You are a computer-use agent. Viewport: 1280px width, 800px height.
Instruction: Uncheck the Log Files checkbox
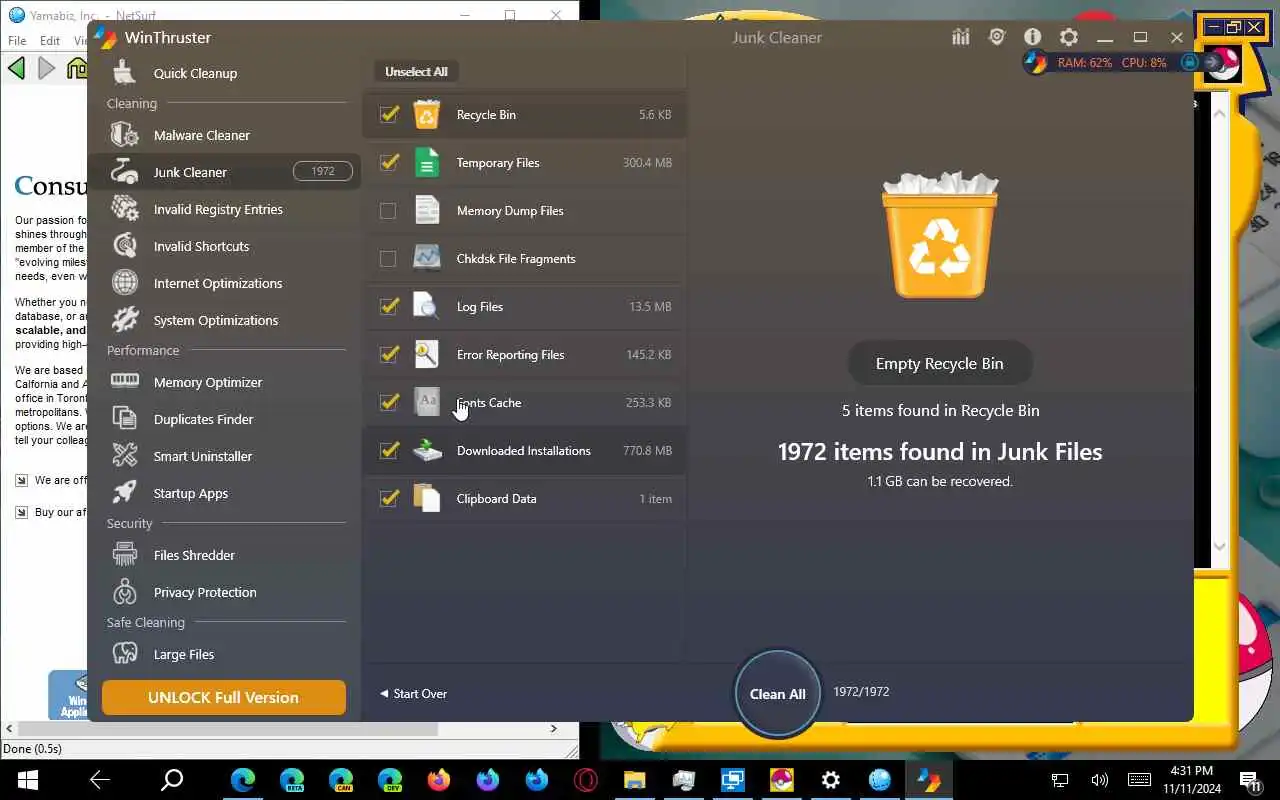coord(389,306)
